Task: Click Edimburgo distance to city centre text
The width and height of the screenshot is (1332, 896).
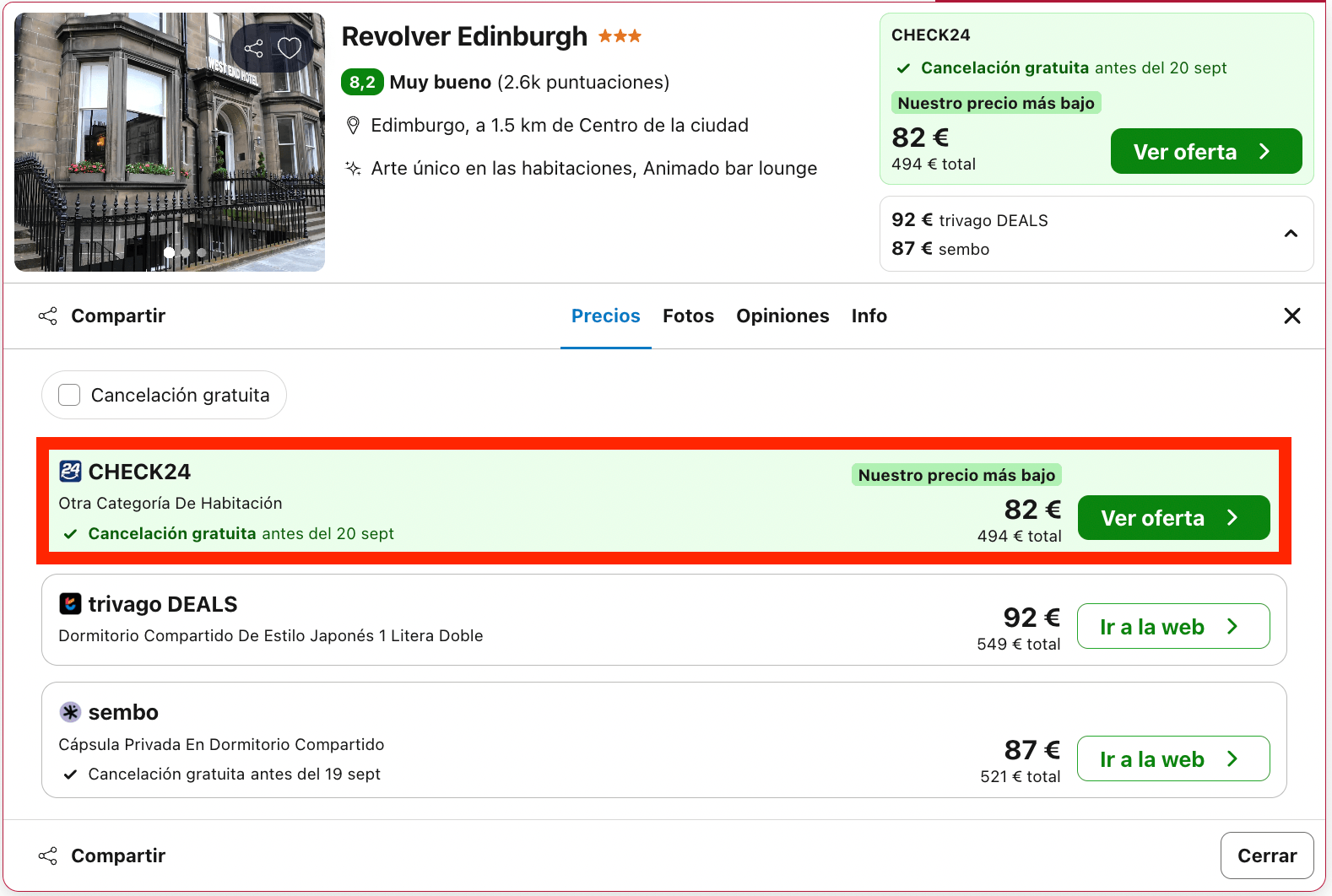Action: pos(560,126)
